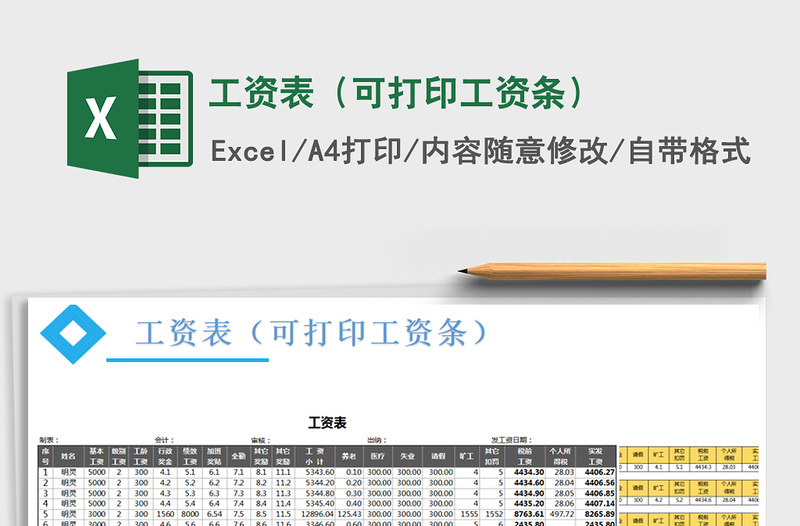The width and height of the screenshot is (800, 526).
Task: Click the cell with value 5345.40
Action: (x=315, y=504)
